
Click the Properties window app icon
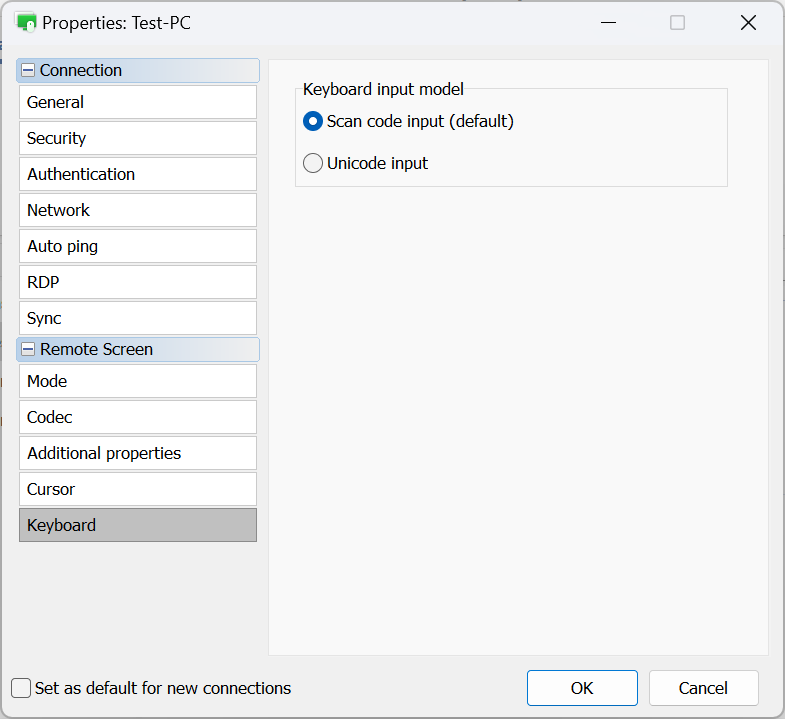(x=26, y=22)
